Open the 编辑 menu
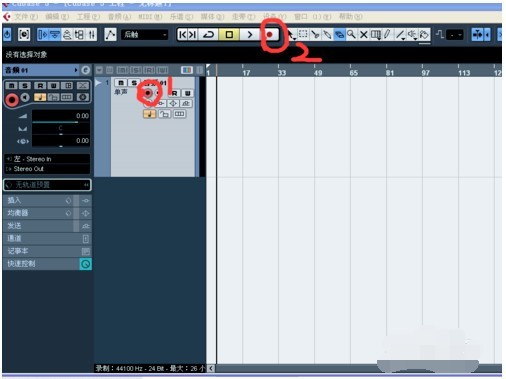This screenshot has width=506, height=379. [57, 17]
